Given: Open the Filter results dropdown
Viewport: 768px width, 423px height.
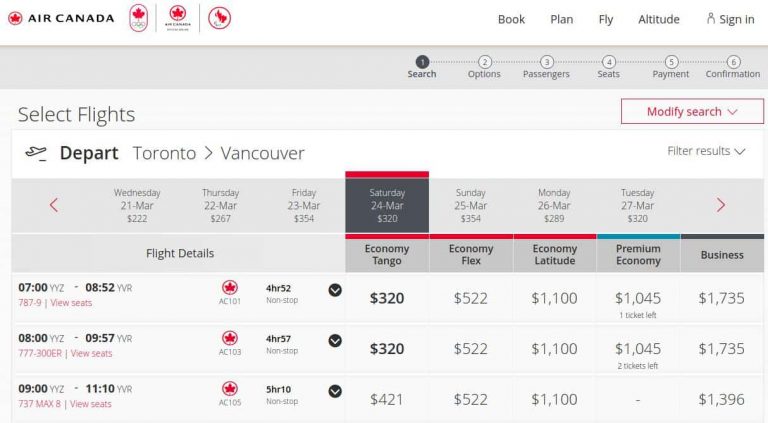Looking at the screenshot, I should click(x=706, y=151).
